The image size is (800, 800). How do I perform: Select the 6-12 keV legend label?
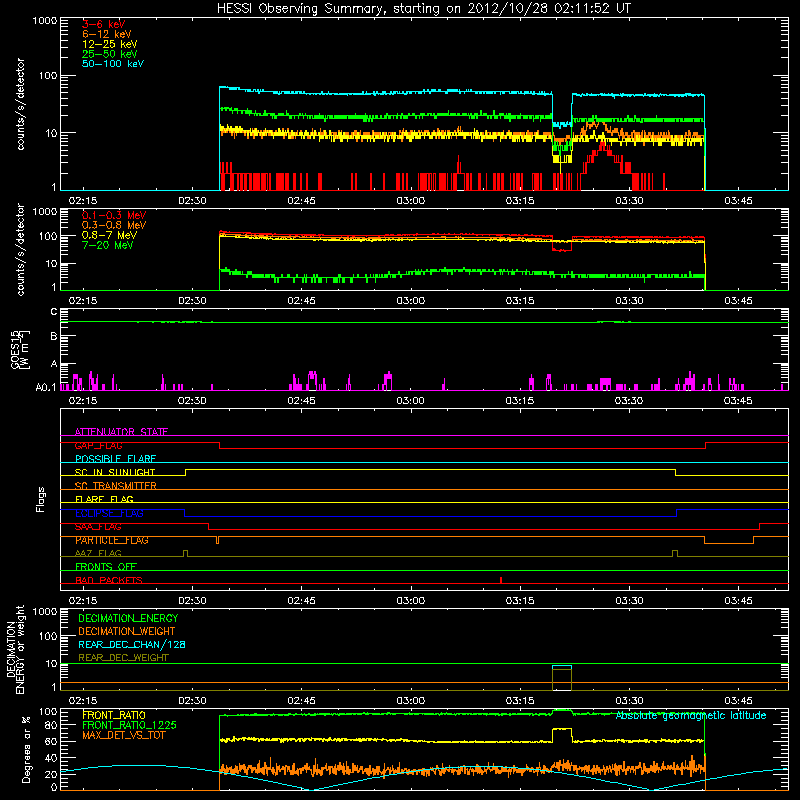pyautogui.click(x=107, y=34)
